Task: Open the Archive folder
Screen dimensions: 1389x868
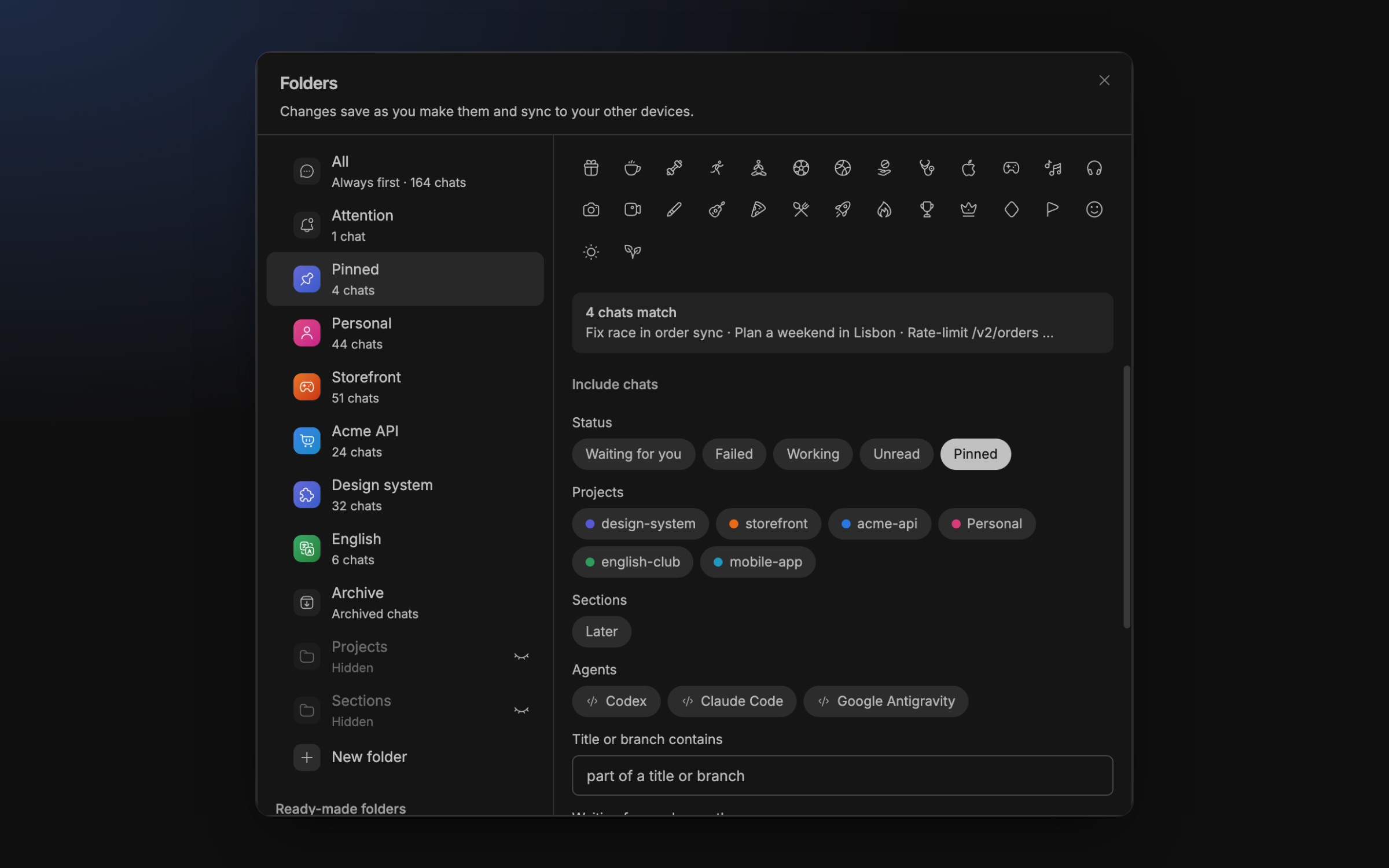Action: click(x=405, y=602)
